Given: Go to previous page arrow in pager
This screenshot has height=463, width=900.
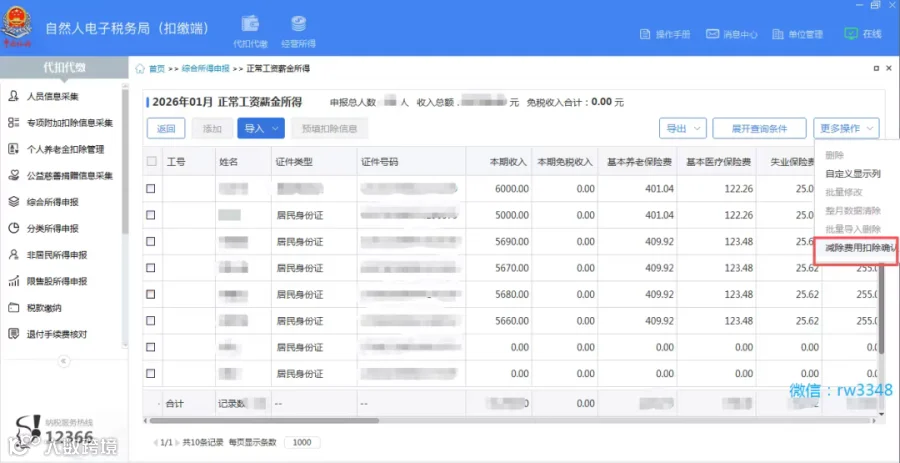Looking at the screenshot, I should [x=156, y=442].
